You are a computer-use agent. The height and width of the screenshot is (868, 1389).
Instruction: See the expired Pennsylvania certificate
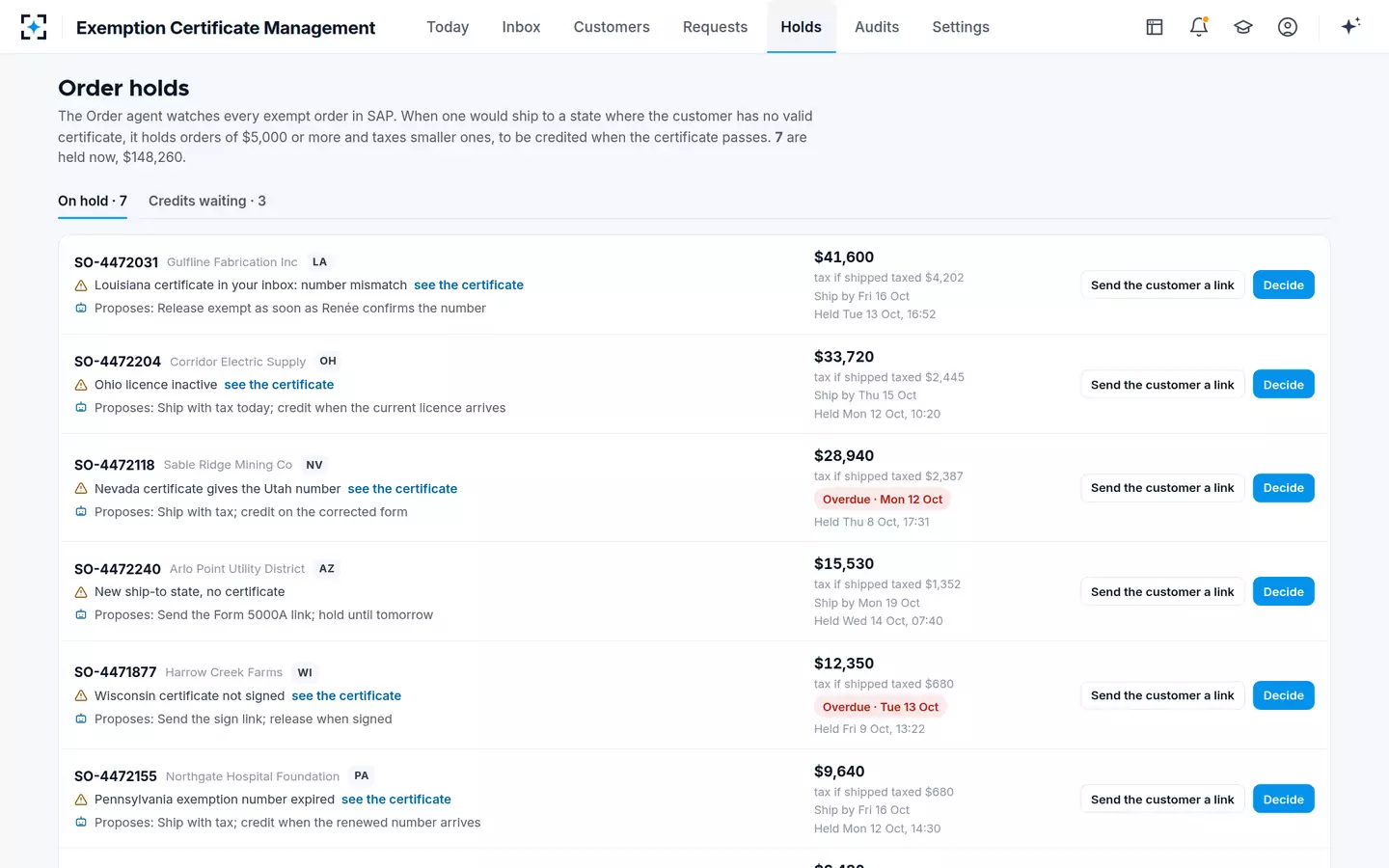[396, 800]
